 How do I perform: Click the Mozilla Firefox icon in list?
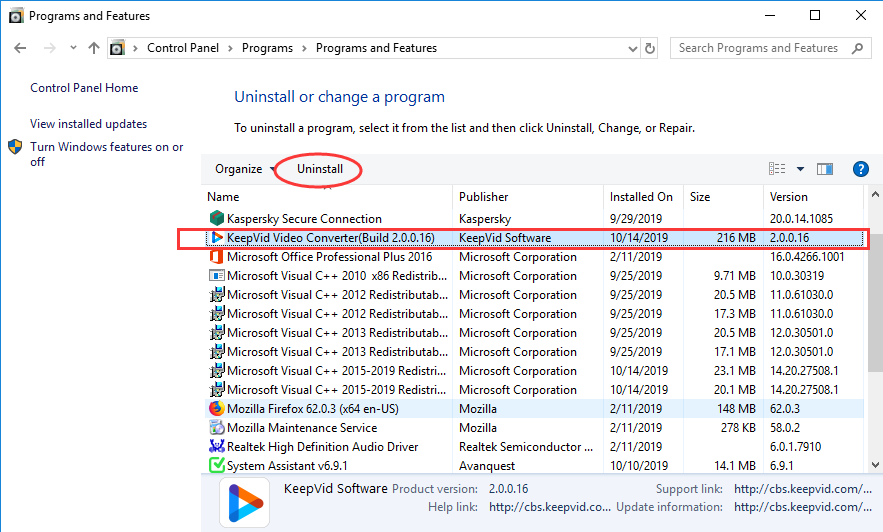tap(216, 408)
